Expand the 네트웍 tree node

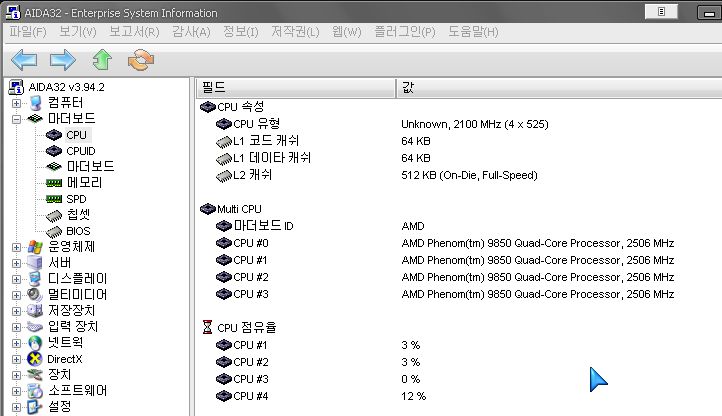(16, 343)
